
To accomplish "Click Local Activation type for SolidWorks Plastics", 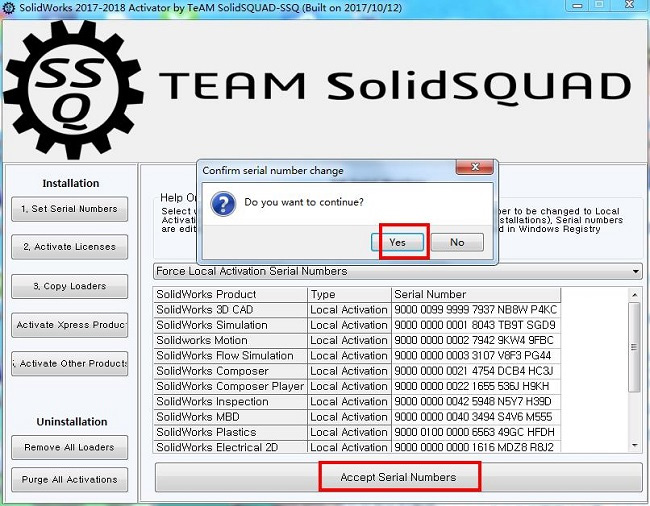I will pos(349,432).
